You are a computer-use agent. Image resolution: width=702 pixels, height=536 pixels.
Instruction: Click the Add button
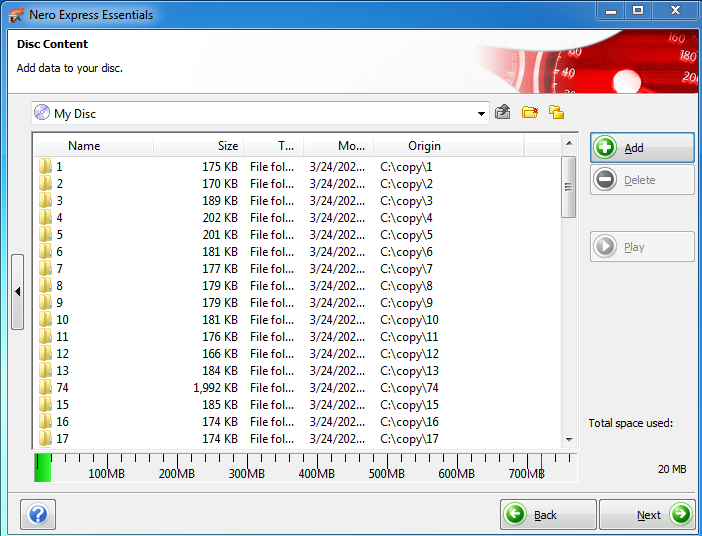(x=642, y=147)
